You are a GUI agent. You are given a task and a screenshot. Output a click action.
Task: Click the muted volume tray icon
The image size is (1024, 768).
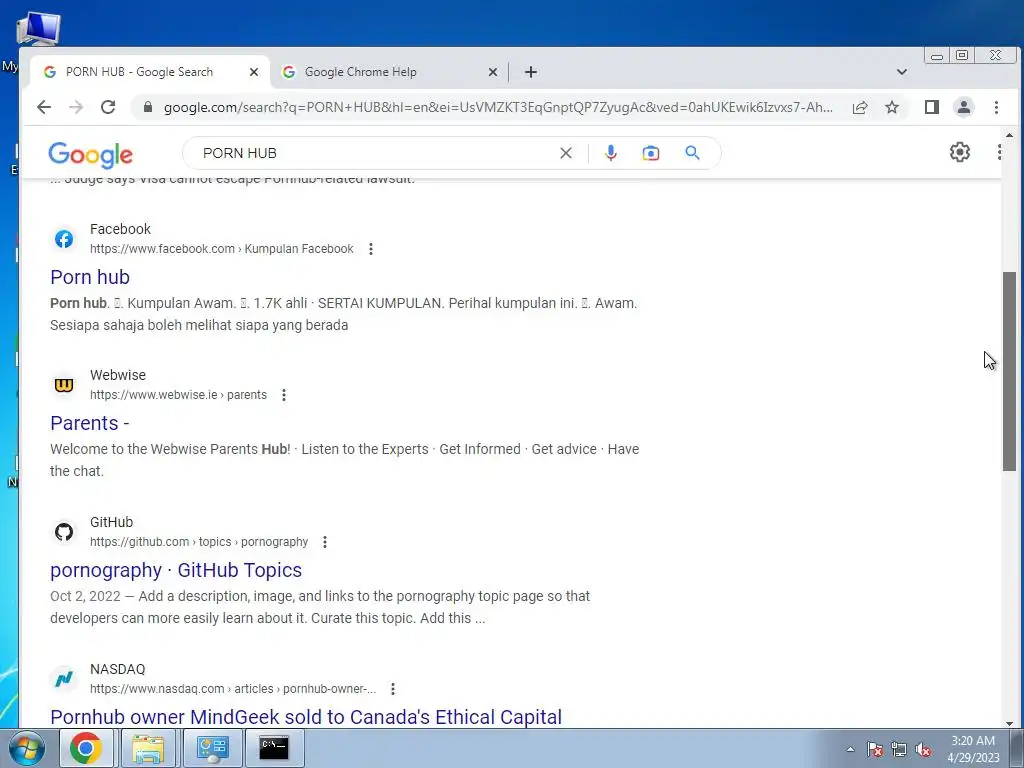pyautogui.click(x=923, y=749)
